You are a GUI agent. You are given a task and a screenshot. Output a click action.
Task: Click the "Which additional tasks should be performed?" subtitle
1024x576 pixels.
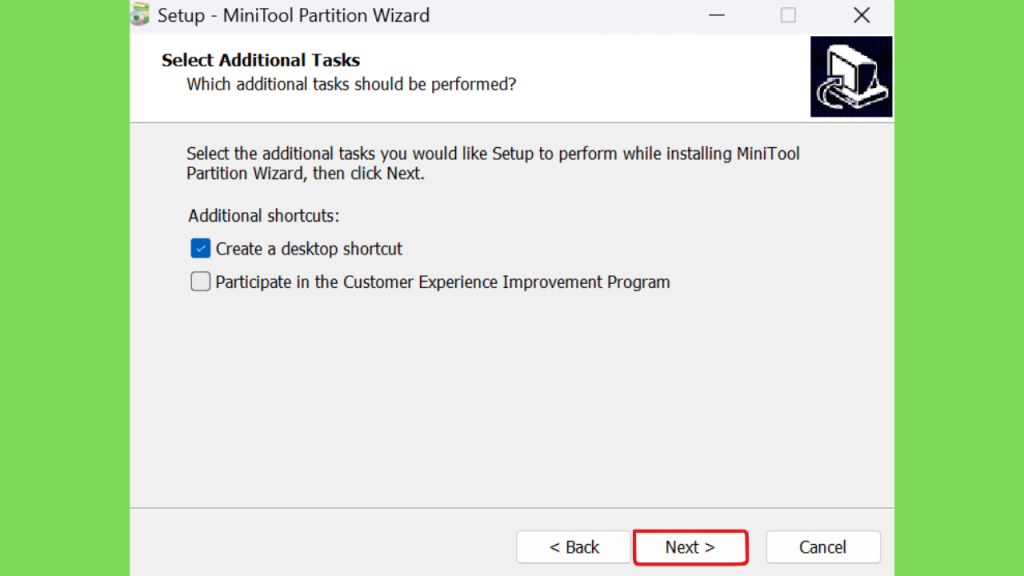(351, 84)
